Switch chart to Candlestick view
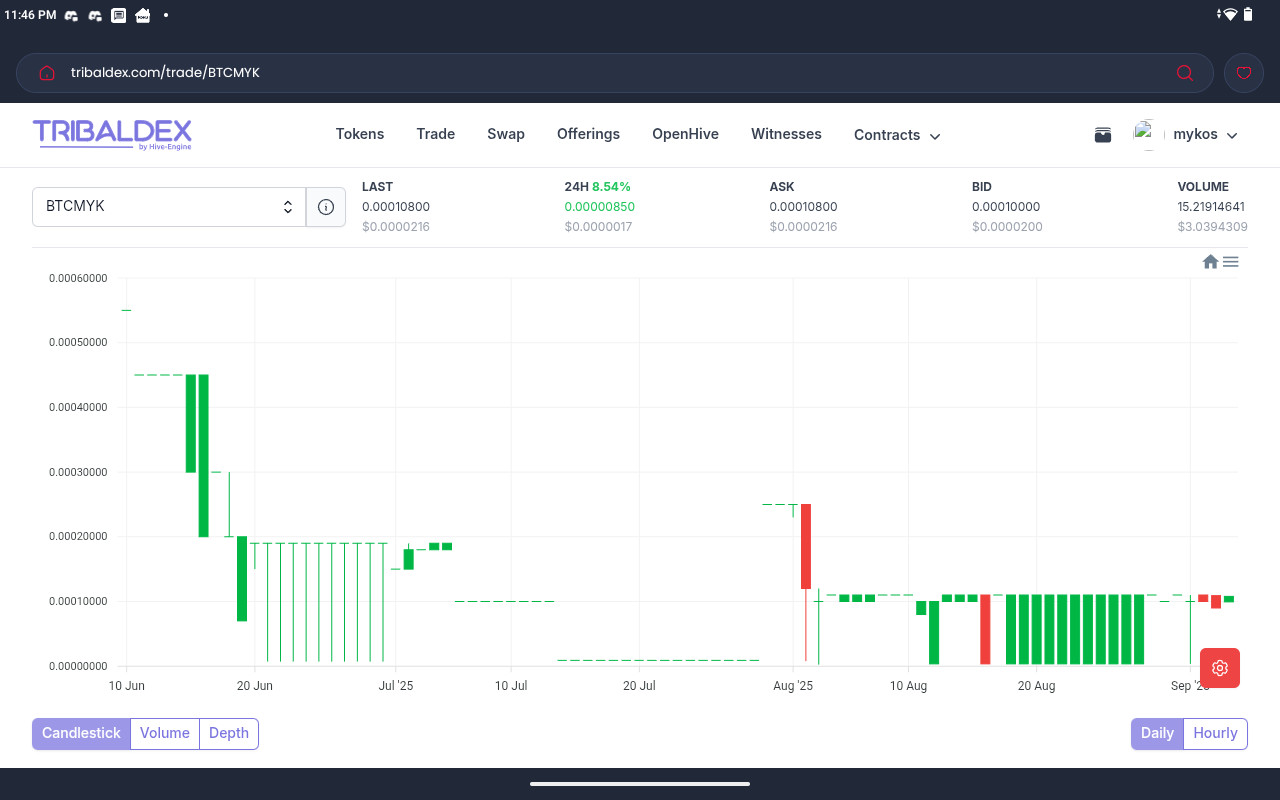The width and height of the screenshot is (1280, 800). click(x=81, y=733)
